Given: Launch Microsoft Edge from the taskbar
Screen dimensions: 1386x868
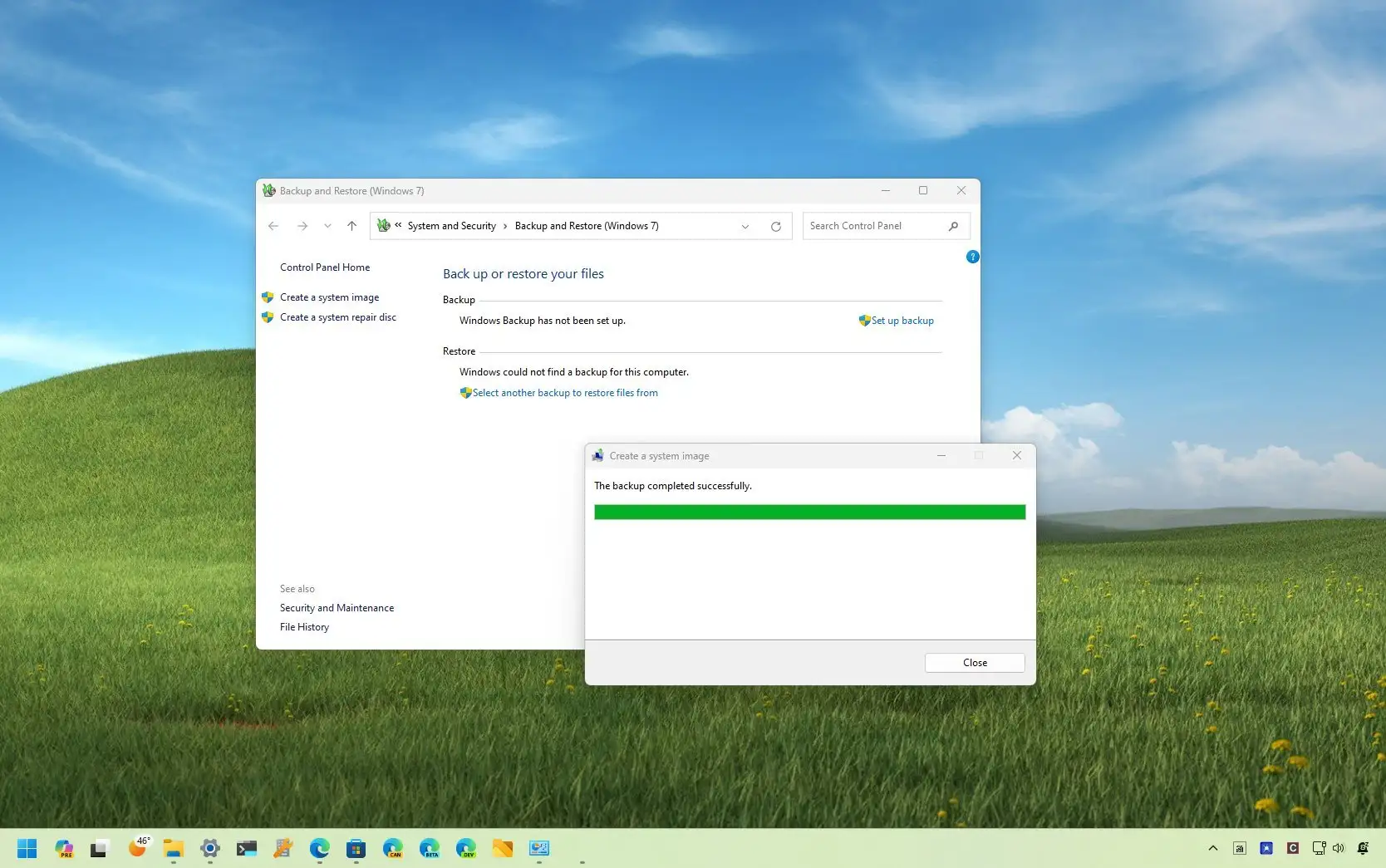Looking at the screenshot, I should tap(320, 848).
